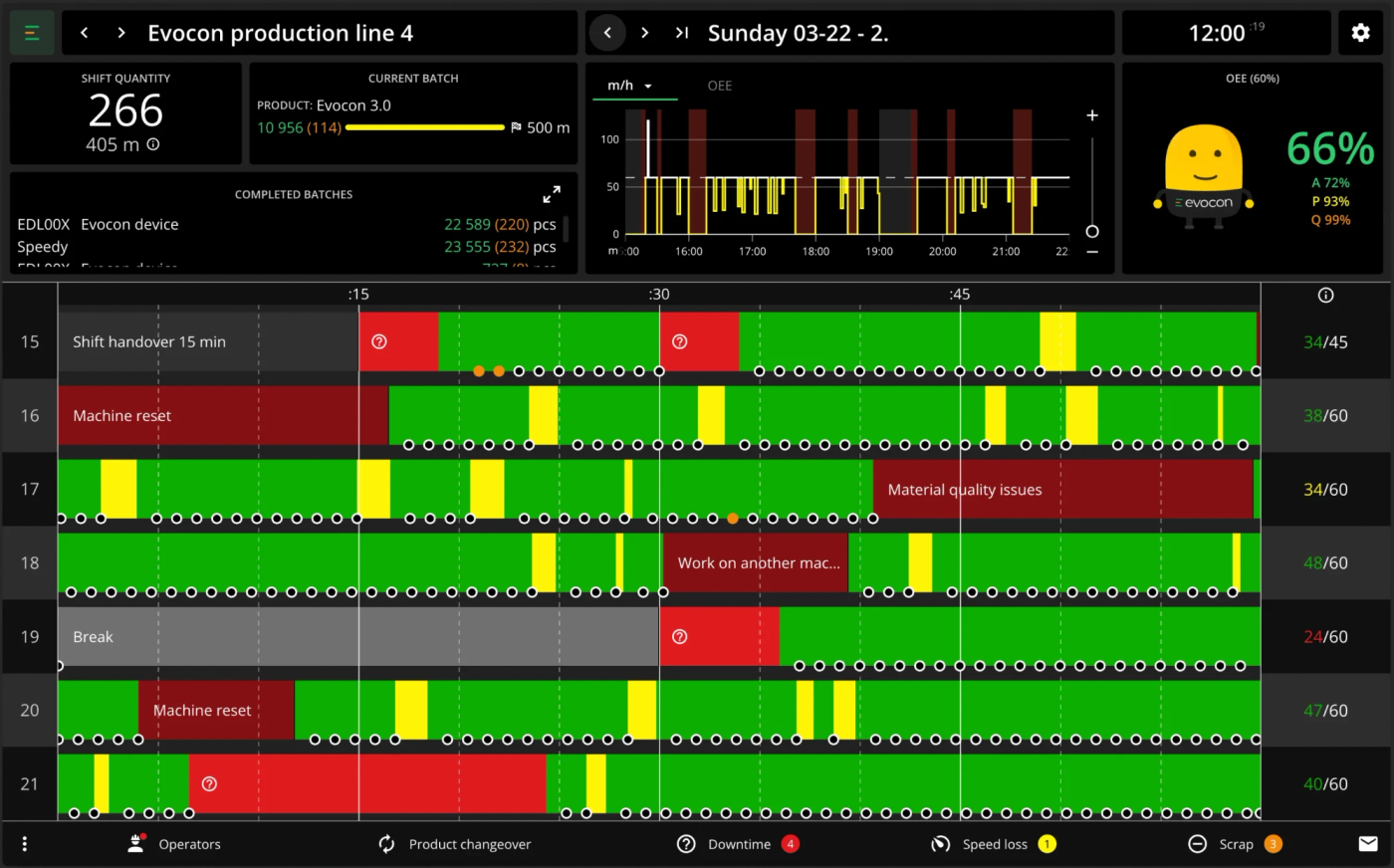The image size is (1394, 868).
Task: Click question mark on hour 21 red stop
Action: tap(209, 784)
